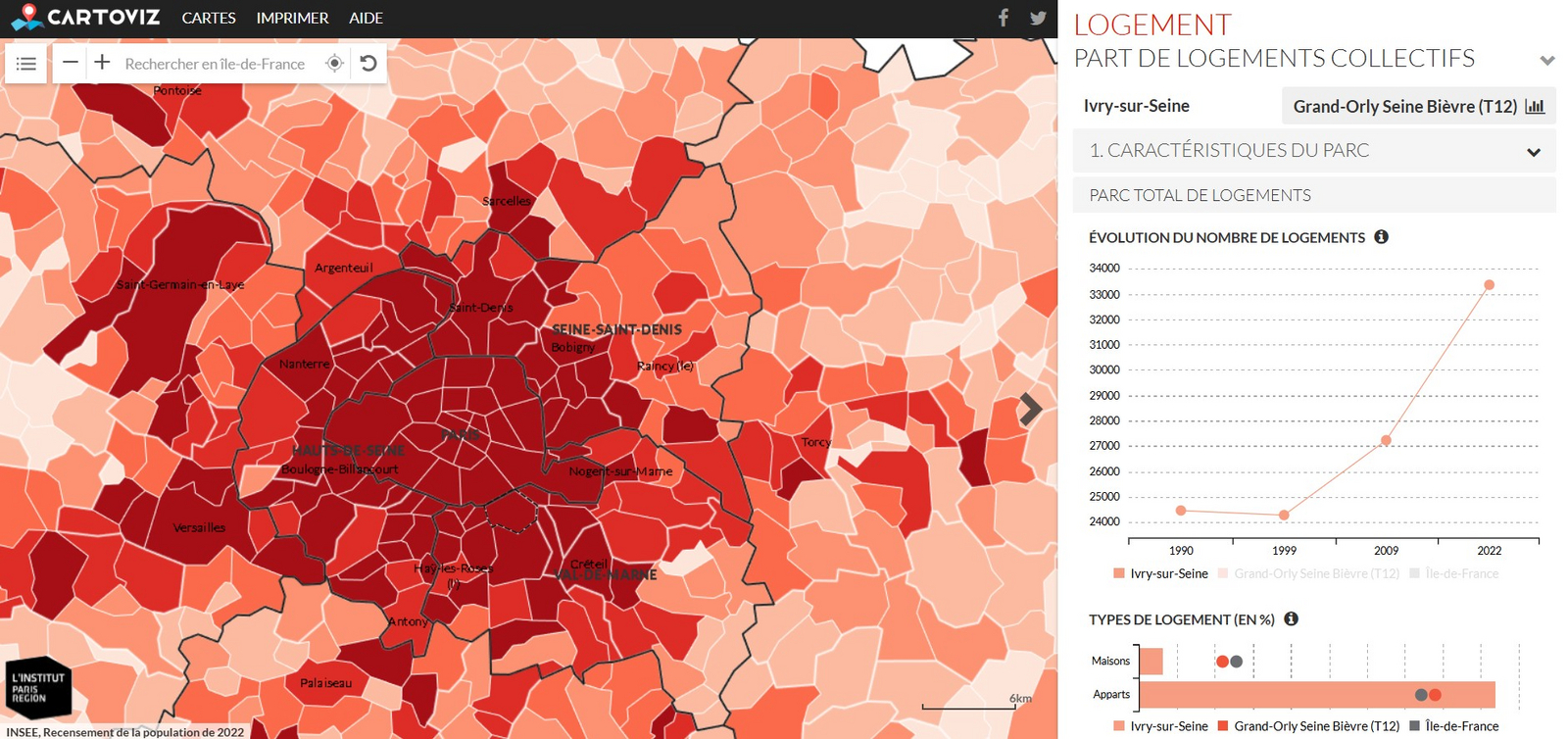Zoom in with the plus button
Viewport: 1568px width, 739px height.
[x=102, y=63]
